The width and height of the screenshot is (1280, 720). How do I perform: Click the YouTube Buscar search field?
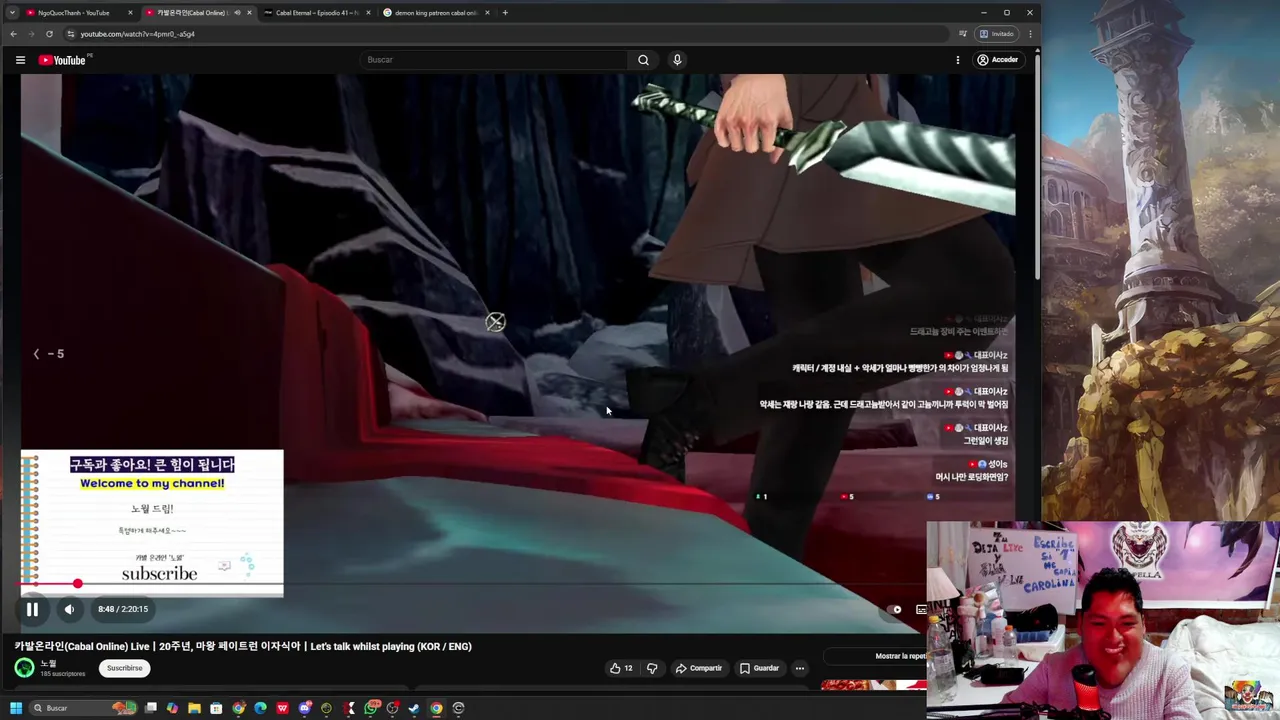click(494, 60)
